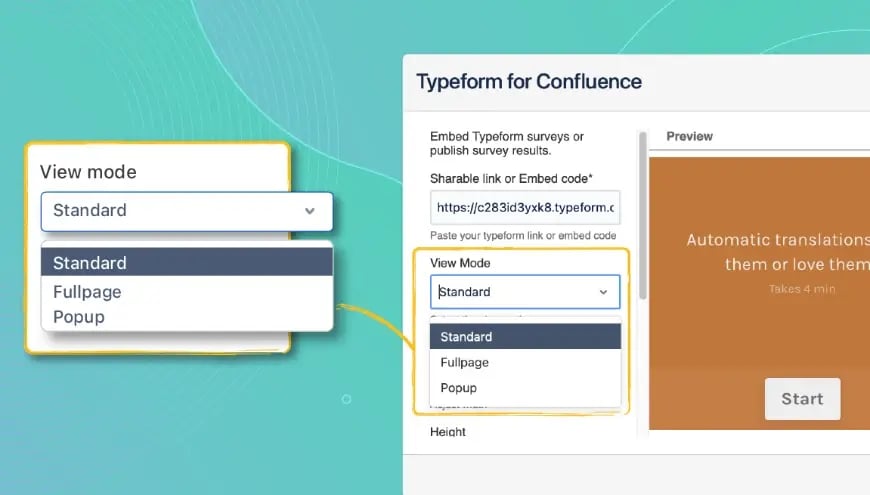
Task: Open the View Mode select in the Typeform dialog
Action: point(525,292)
